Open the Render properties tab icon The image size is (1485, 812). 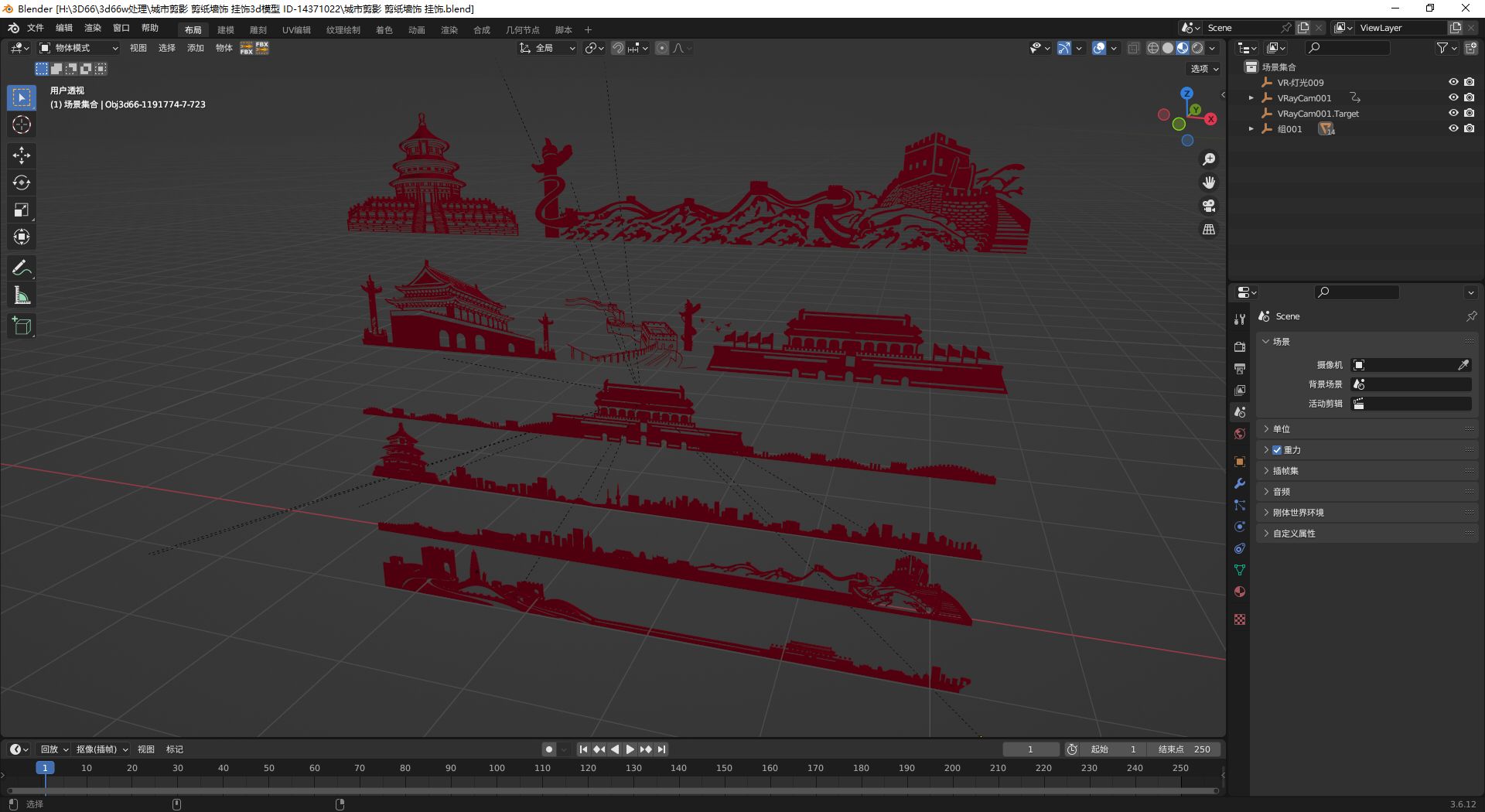point(1240,346)
